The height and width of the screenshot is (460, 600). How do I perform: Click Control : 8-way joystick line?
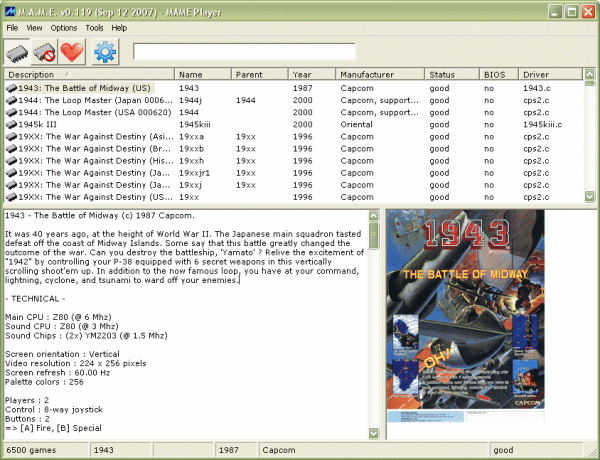54,410
